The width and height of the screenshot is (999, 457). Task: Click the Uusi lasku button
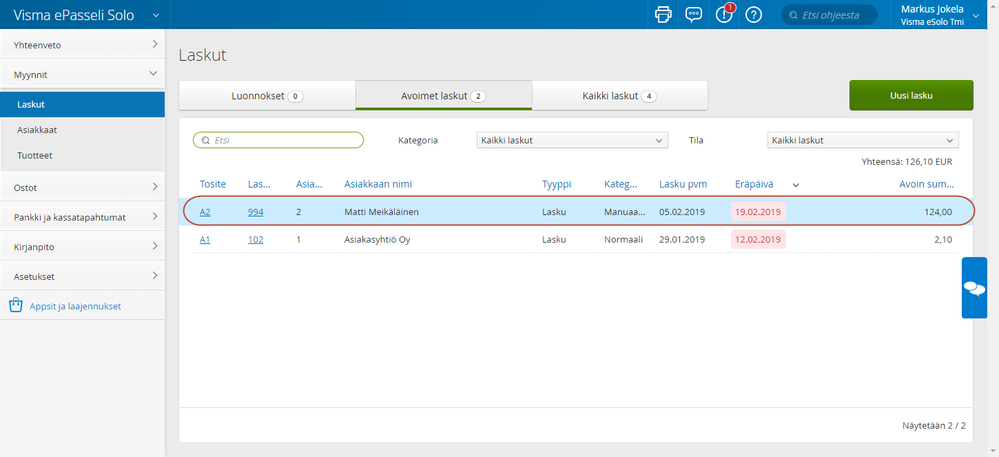(x=910, y=96)
